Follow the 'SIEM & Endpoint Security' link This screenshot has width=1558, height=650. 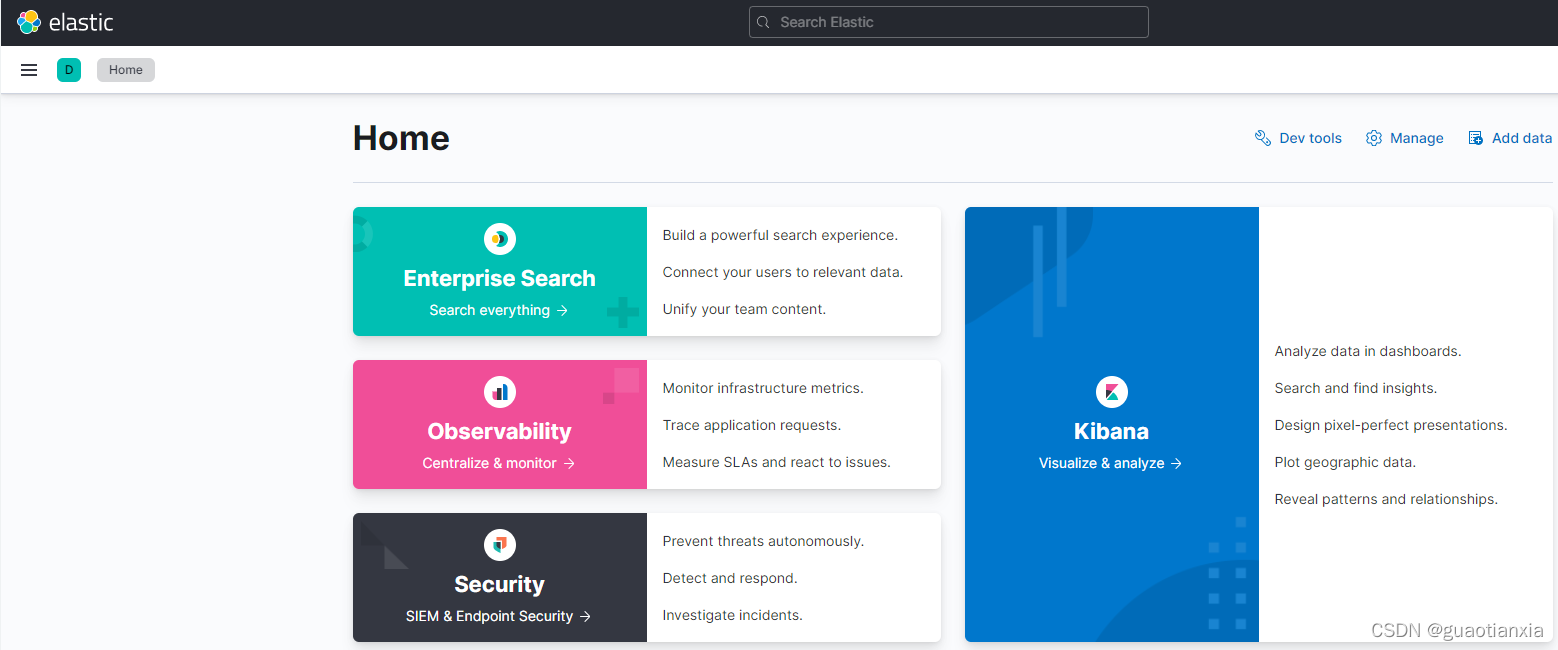pos(499,616)
